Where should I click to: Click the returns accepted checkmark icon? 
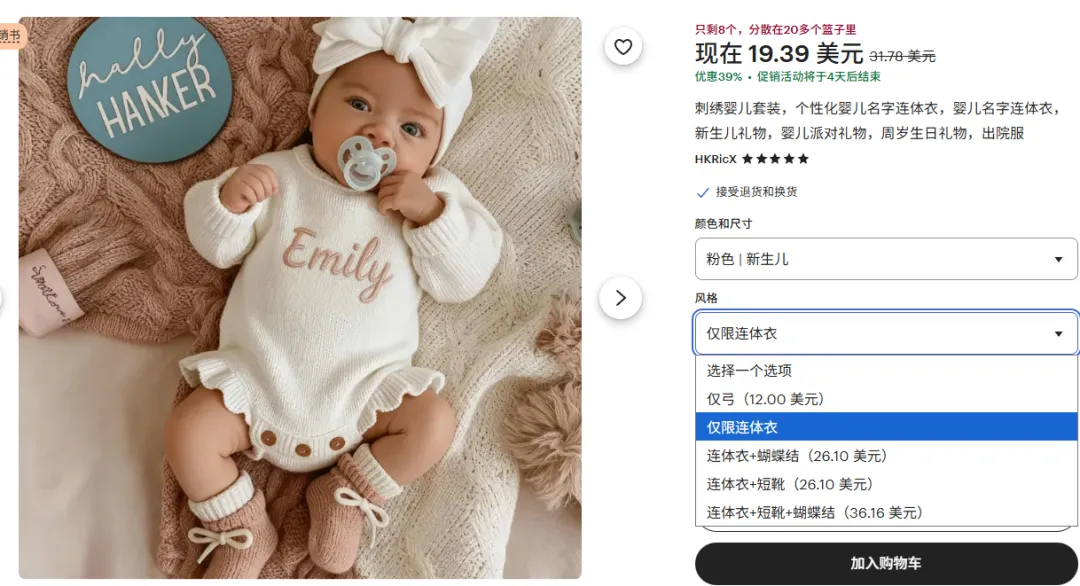(x=703, y=192)
